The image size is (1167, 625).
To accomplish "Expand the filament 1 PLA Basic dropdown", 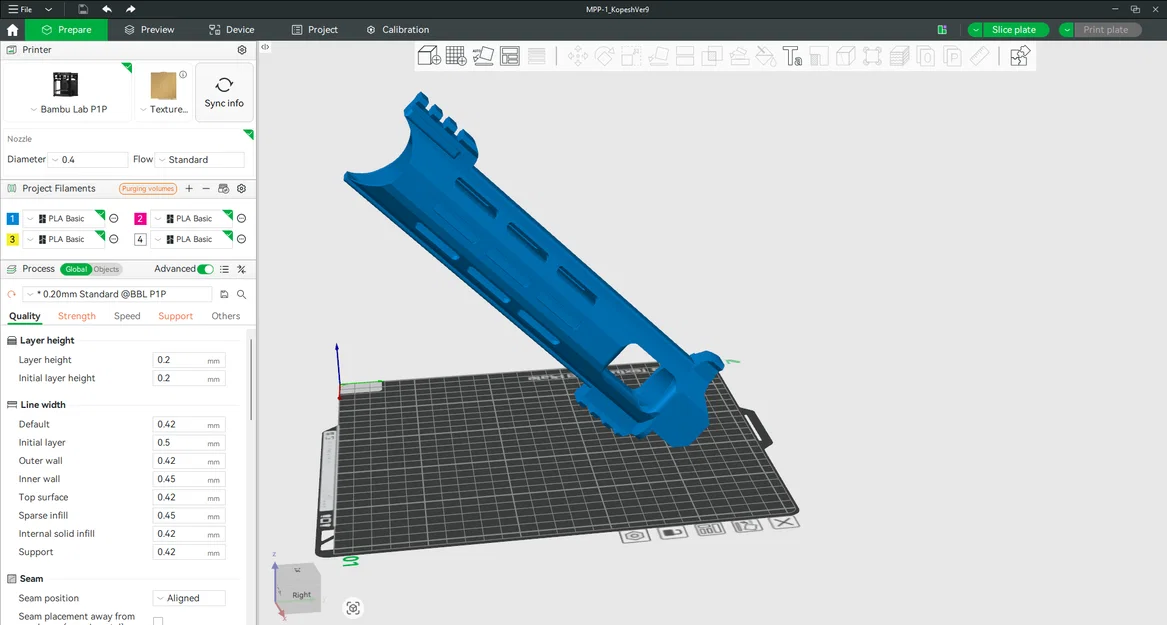I will (x=31, y=218).
